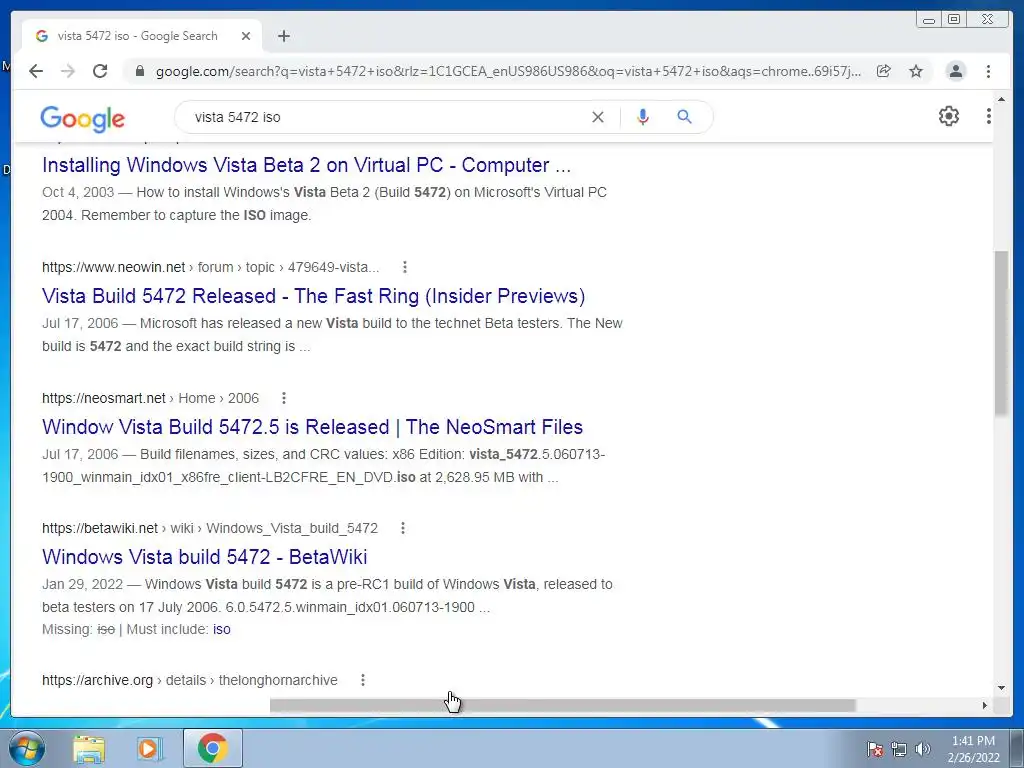Click the Chrome address bar URL
Screen dimensions: 1024x768
tap(508, 71)
